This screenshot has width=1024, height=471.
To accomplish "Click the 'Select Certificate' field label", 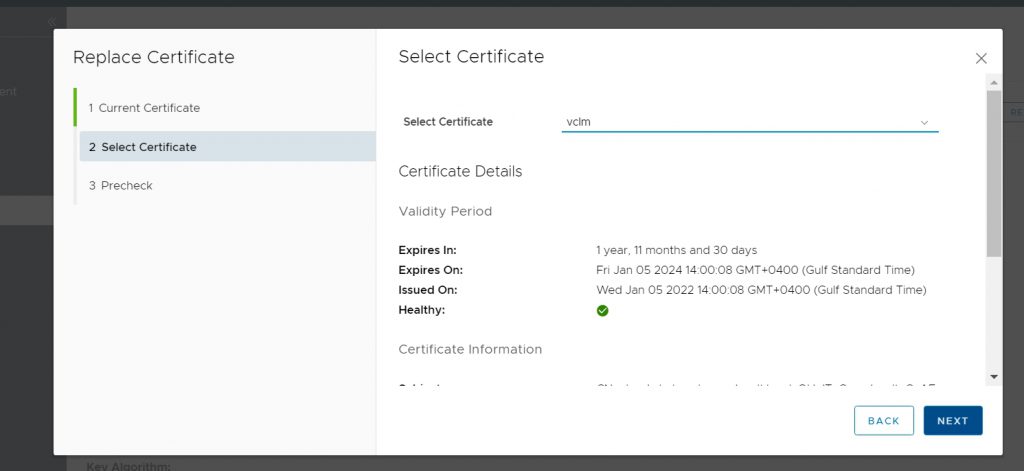I will tap(448, 122).
